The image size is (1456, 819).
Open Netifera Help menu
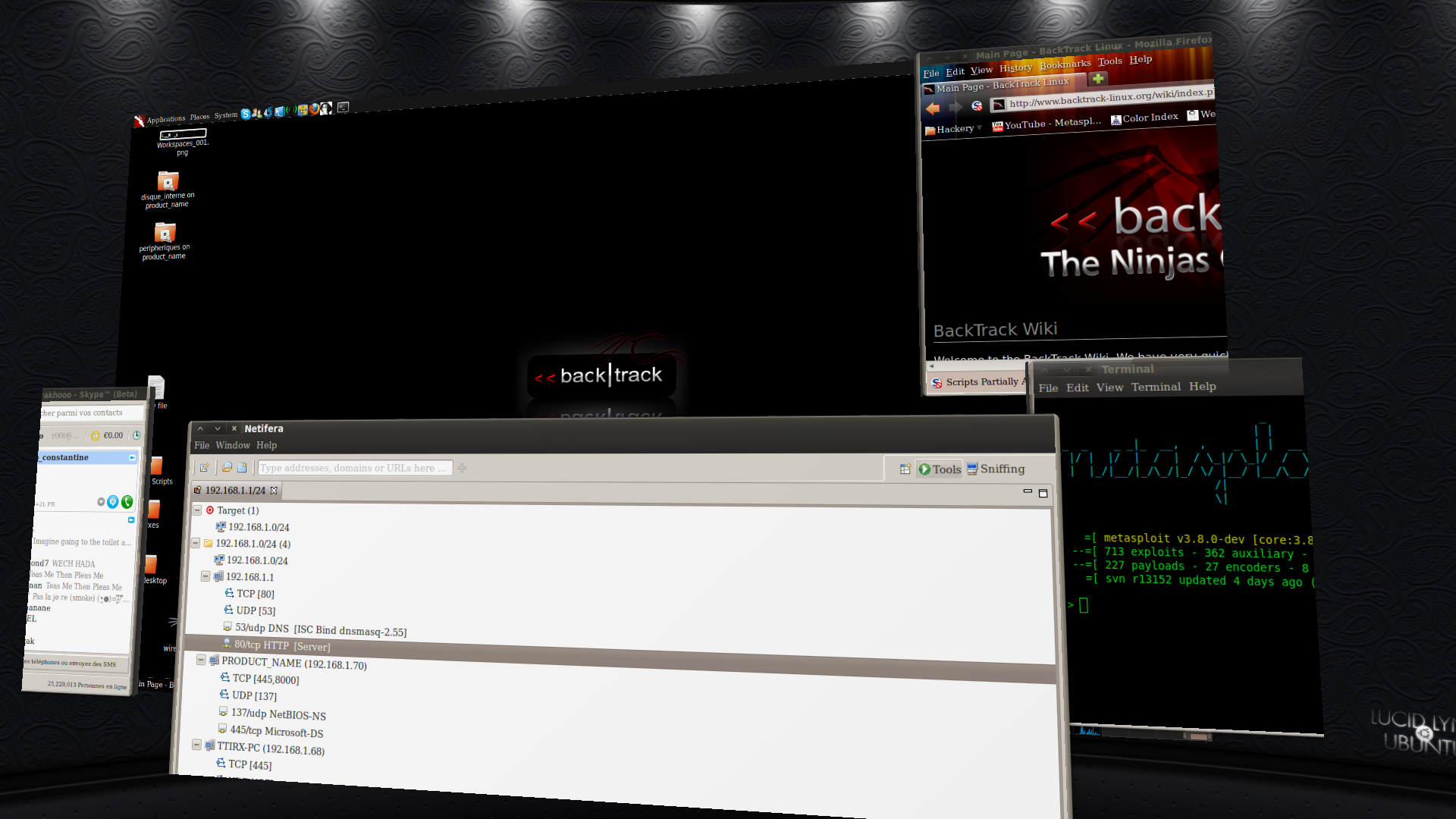coord(266,445)
